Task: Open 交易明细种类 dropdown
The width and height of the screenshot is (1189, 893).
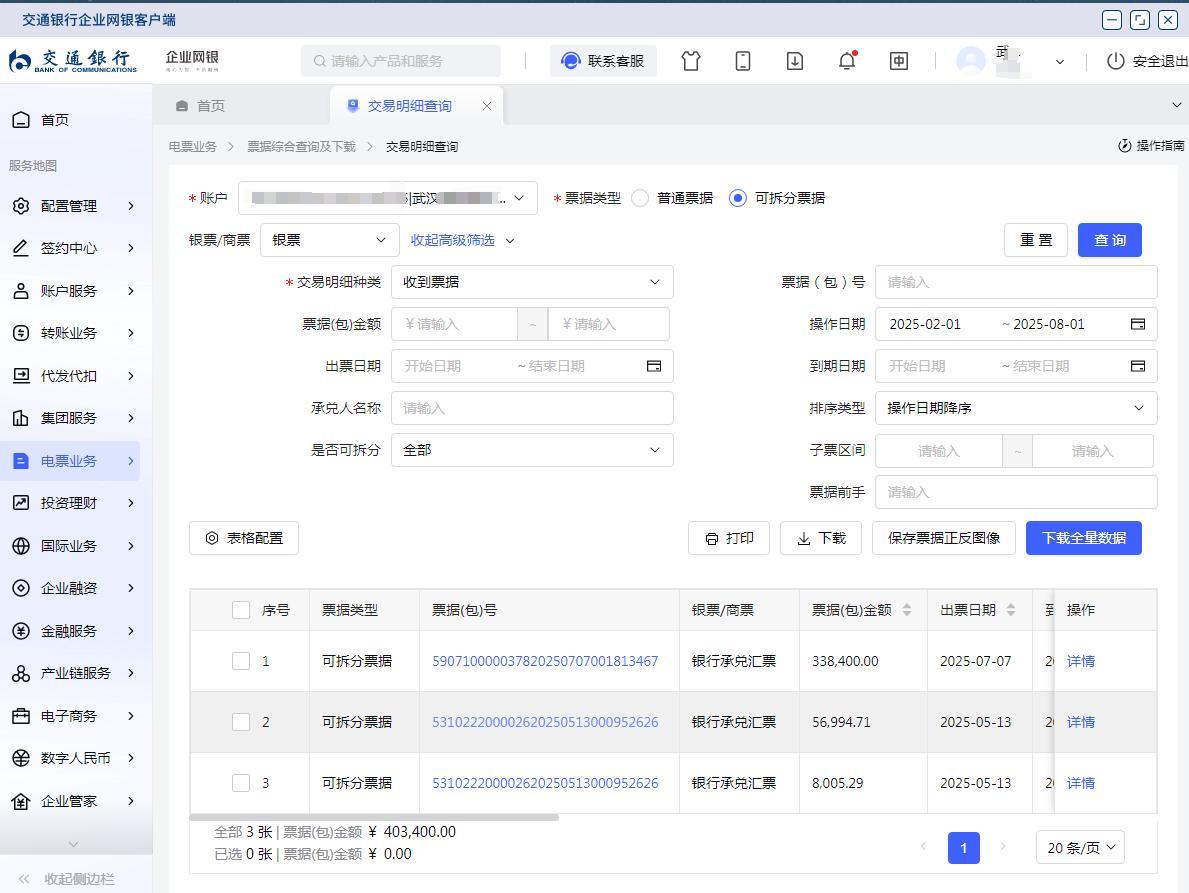Action: 532,282
